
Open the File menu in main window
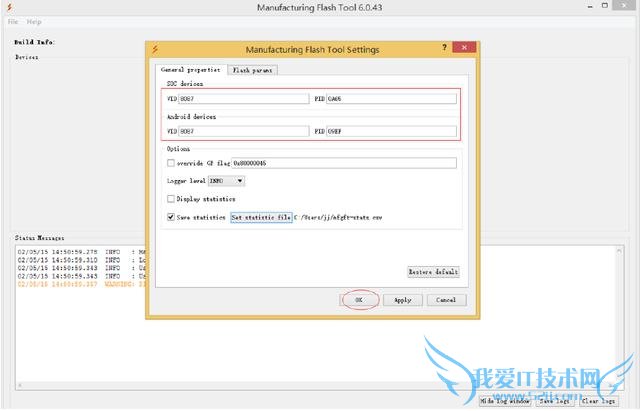click(13, 22)
